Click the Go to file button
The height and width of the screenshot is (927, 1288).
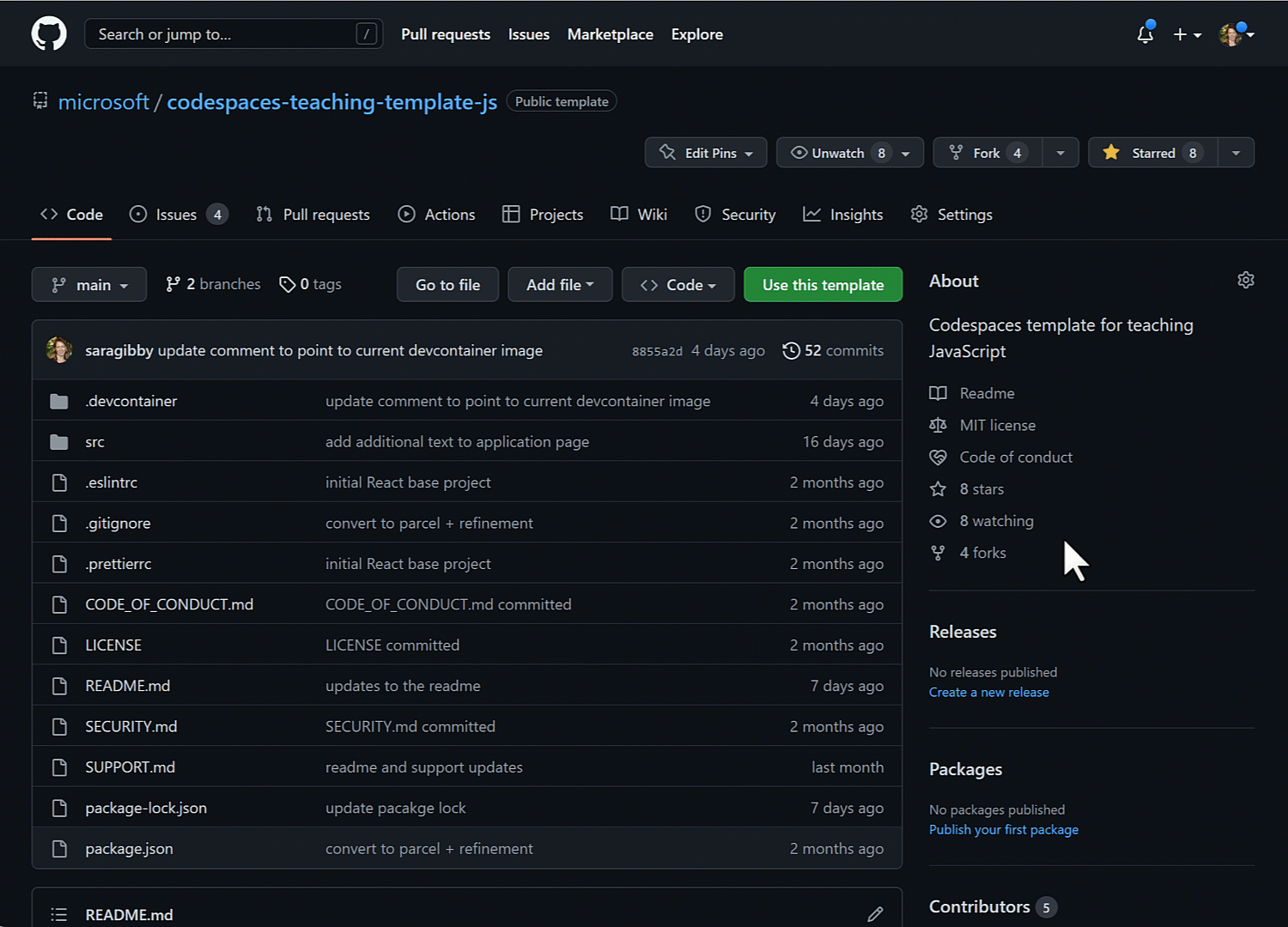[x=447, y=285]
